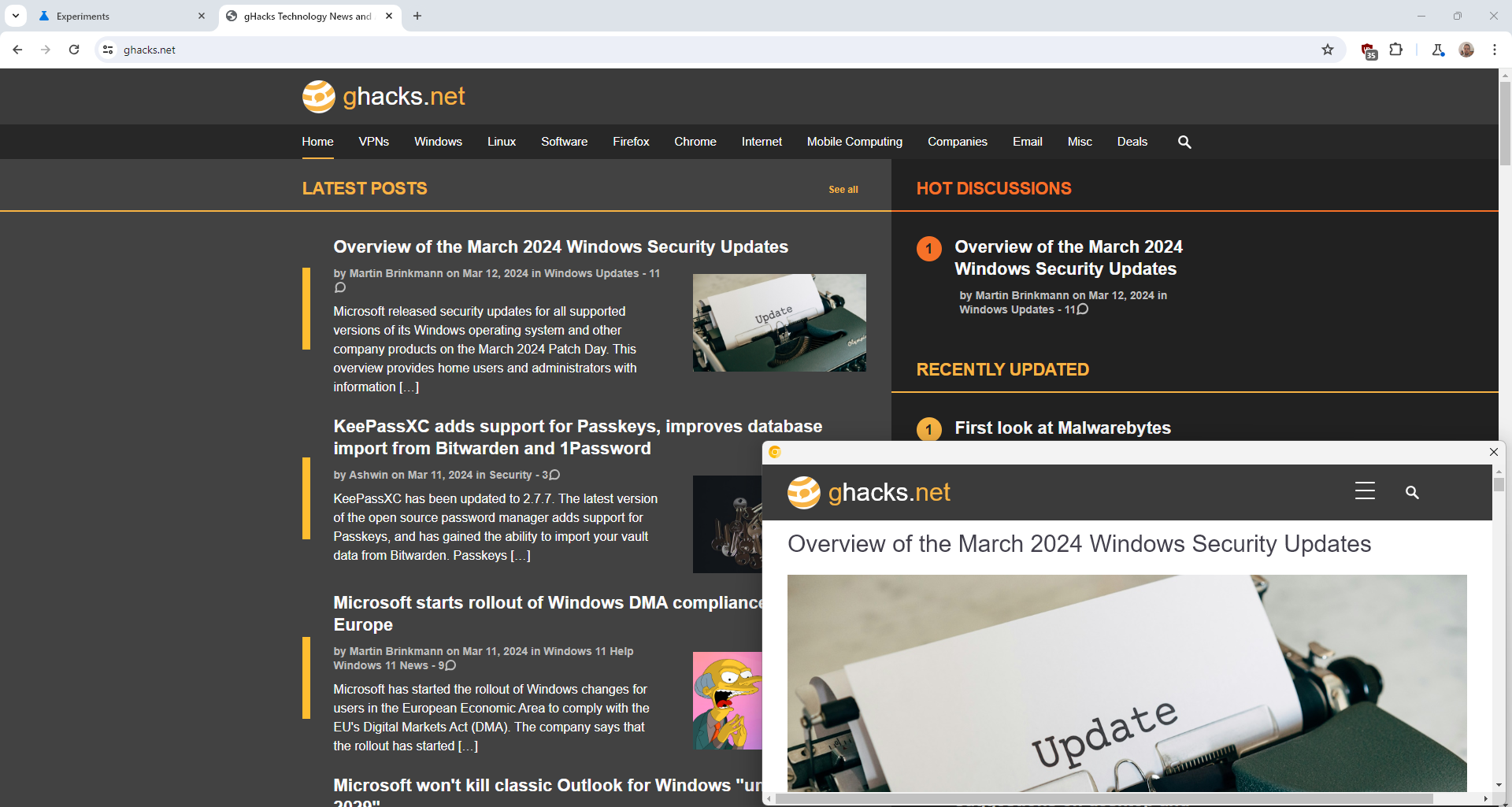This screenshot has height=807, width=1512.
Task: Open the Email nav category
Action: tap(1027, 142)
